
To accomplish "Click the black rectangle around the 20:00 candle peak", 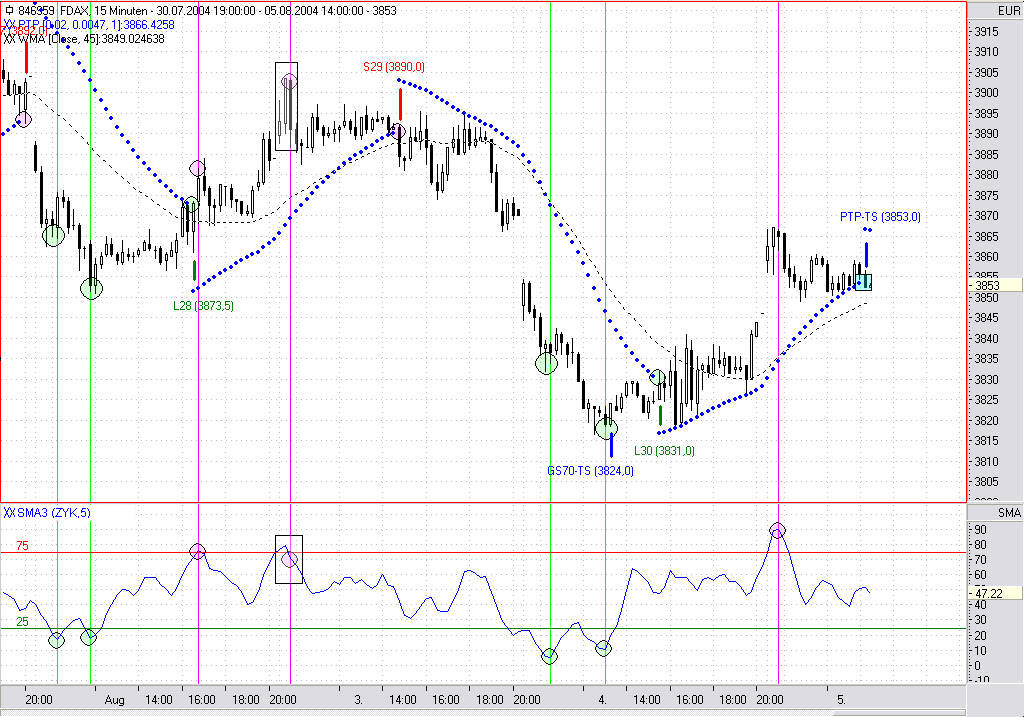I will 286,106.
